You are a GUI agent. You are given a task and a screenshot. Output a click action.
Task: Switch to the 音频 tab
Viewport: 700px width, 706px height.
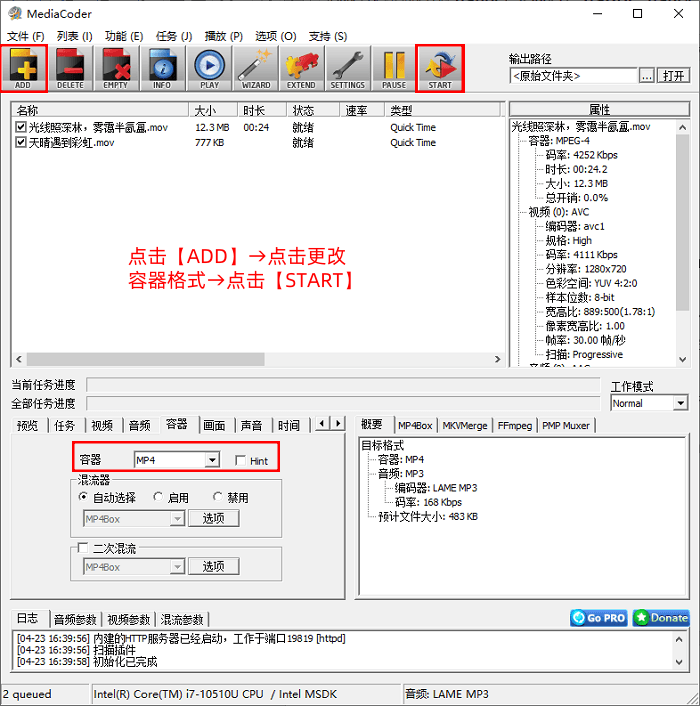pos(140,425)
